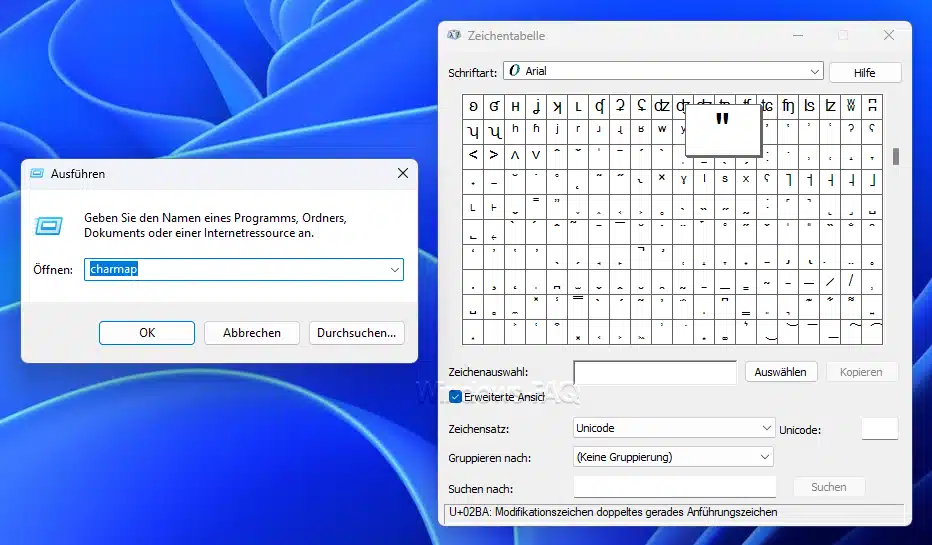Click the Hilfe button
The image size is (932, 545).
[865, 73]
